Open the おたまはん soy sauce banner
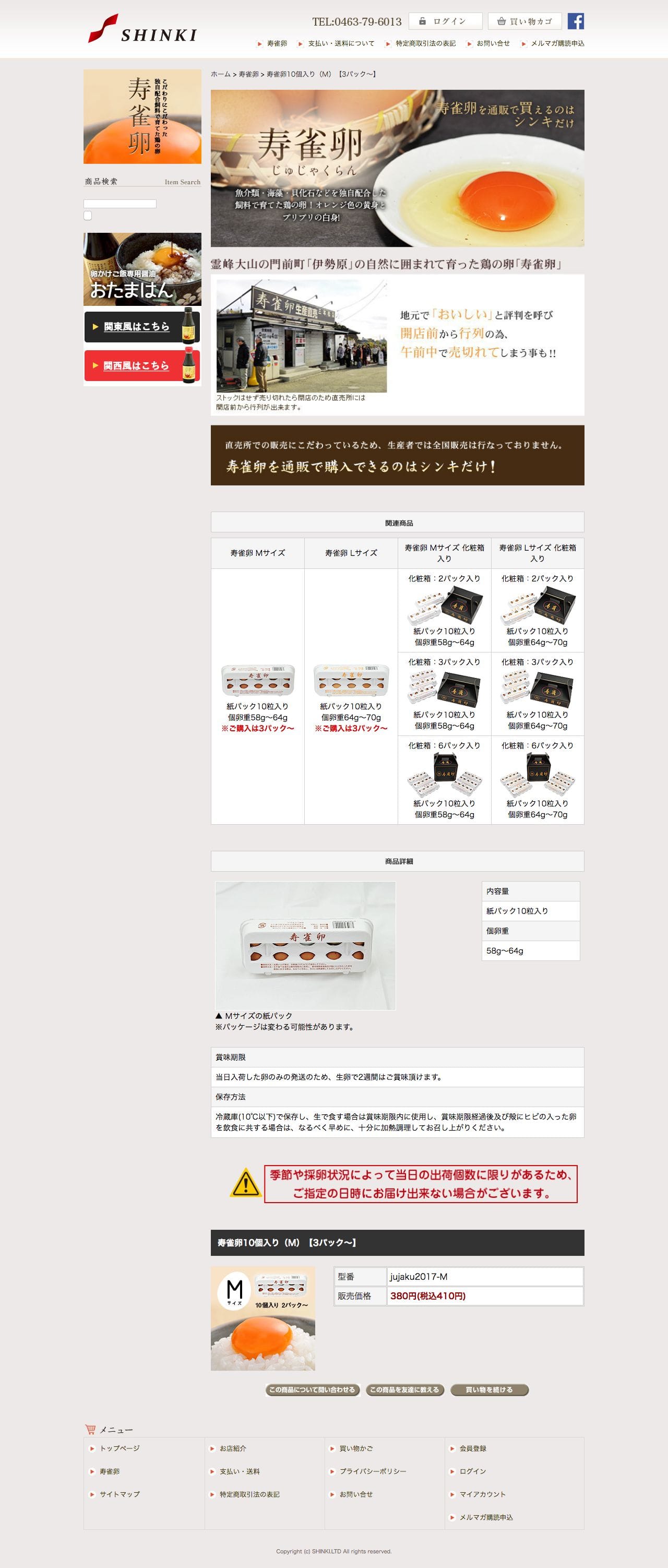 click(142, 269)
